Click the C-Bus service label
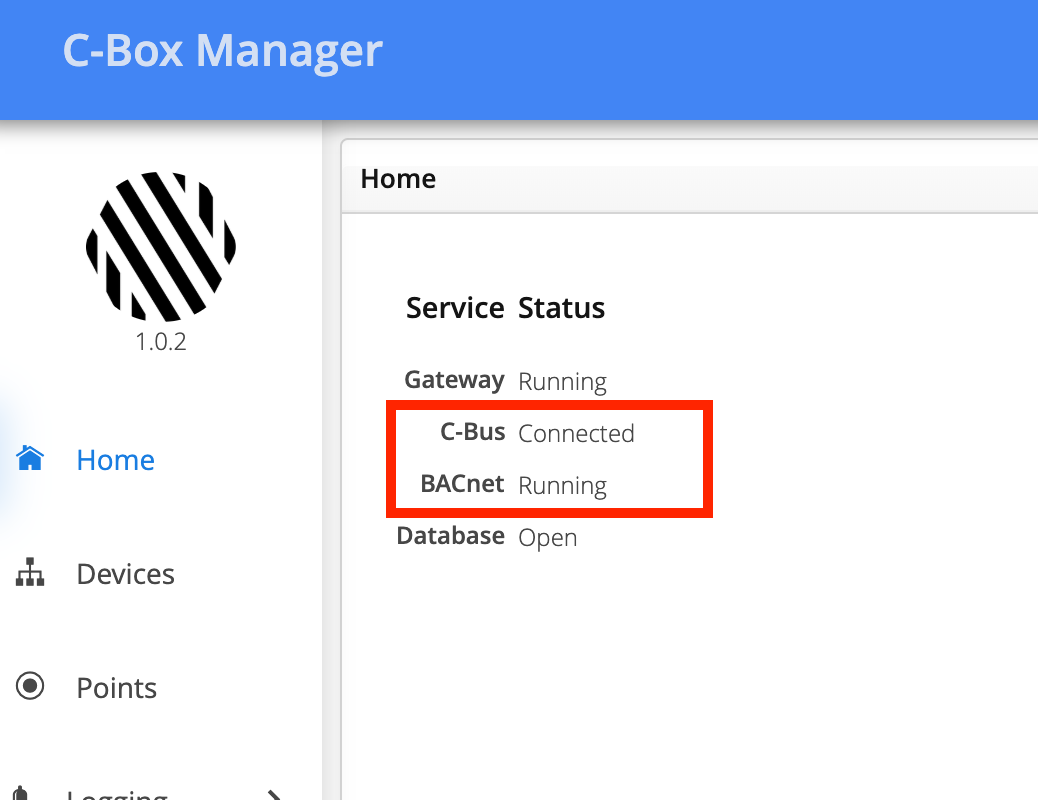Viewport: 1038px width, 800px height. pyautogui.click(x=472, y=432)
